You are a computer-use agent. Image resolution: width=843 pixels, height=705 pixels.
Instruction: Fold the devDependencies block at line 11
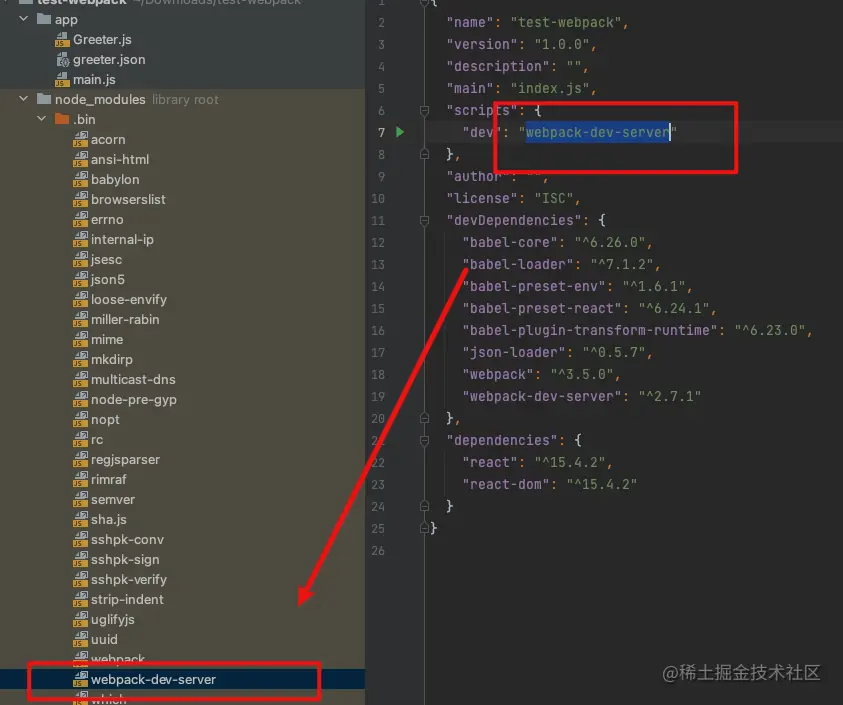(424, 220)
